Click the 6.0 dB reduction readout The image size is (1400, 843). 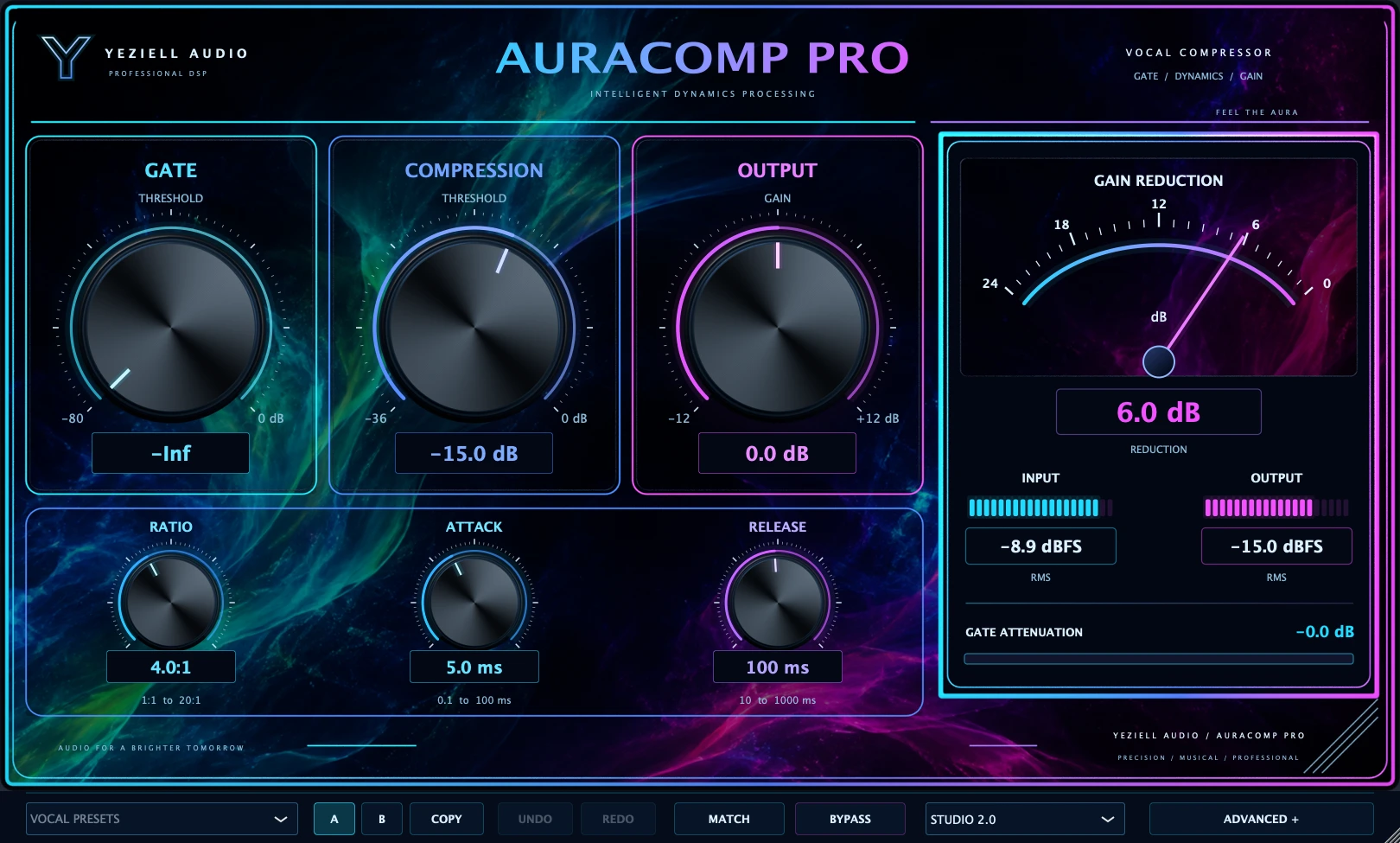point(1158,412)
